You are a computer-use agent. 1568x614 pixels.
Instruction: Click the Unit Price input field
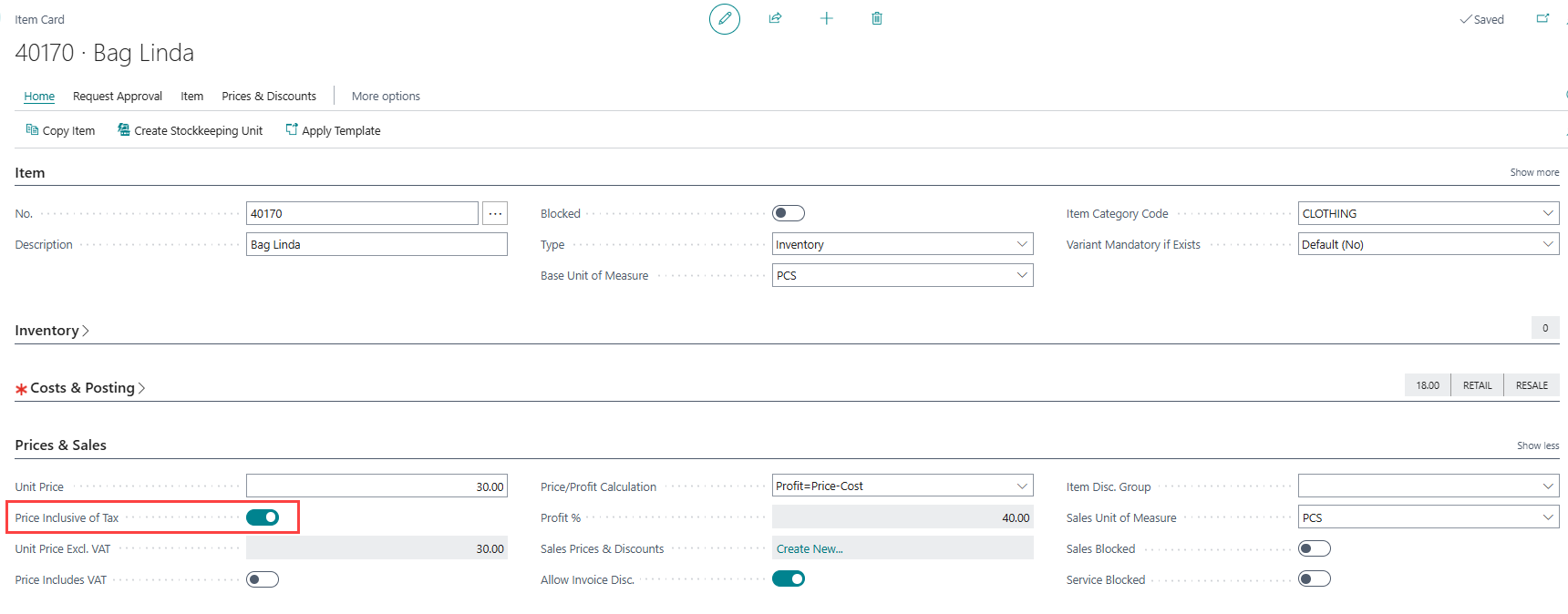coord(377,486)
